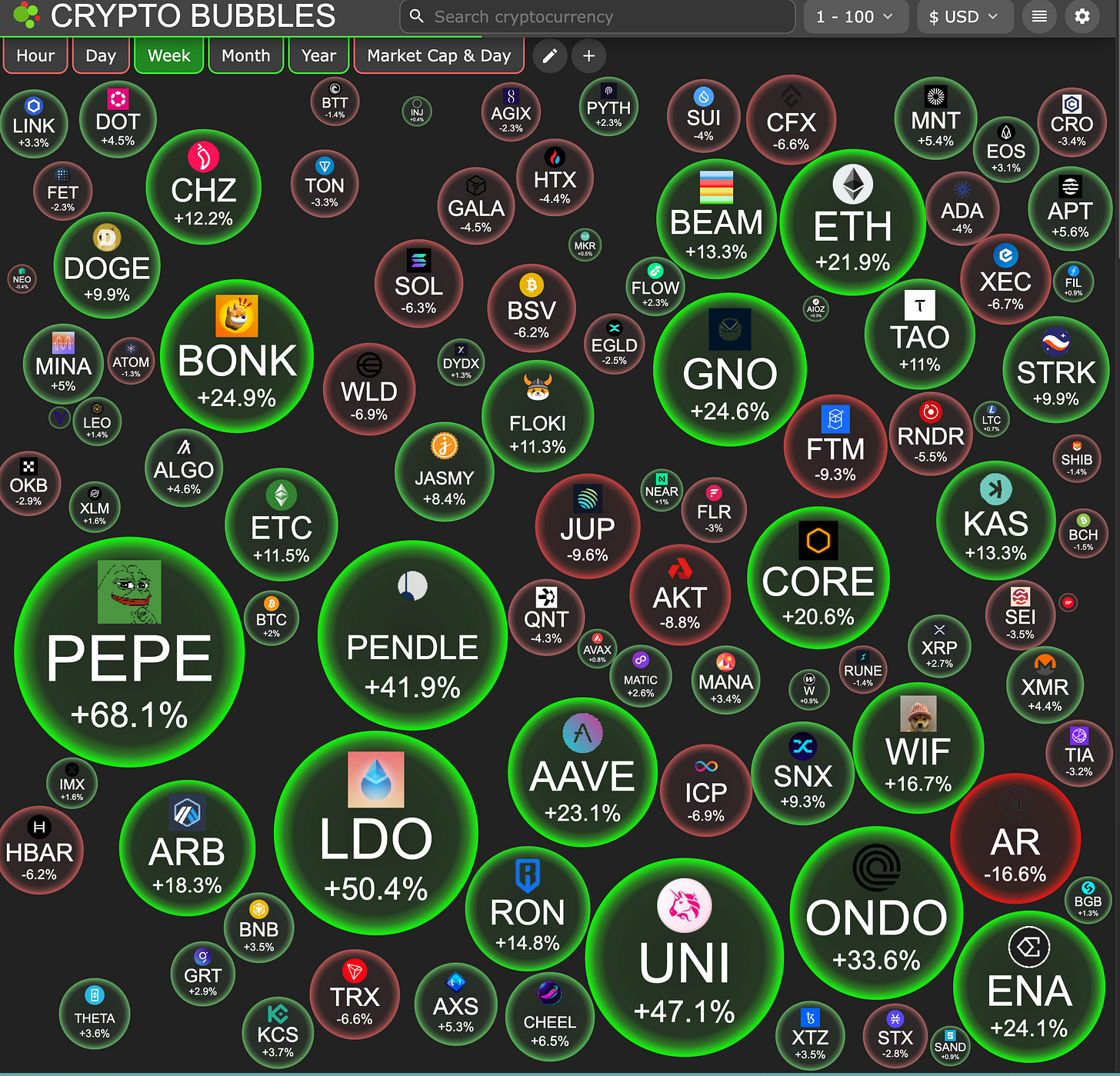Select the LINK bubble
This screenshot has width=1120, height=1076.
point(34,124)
